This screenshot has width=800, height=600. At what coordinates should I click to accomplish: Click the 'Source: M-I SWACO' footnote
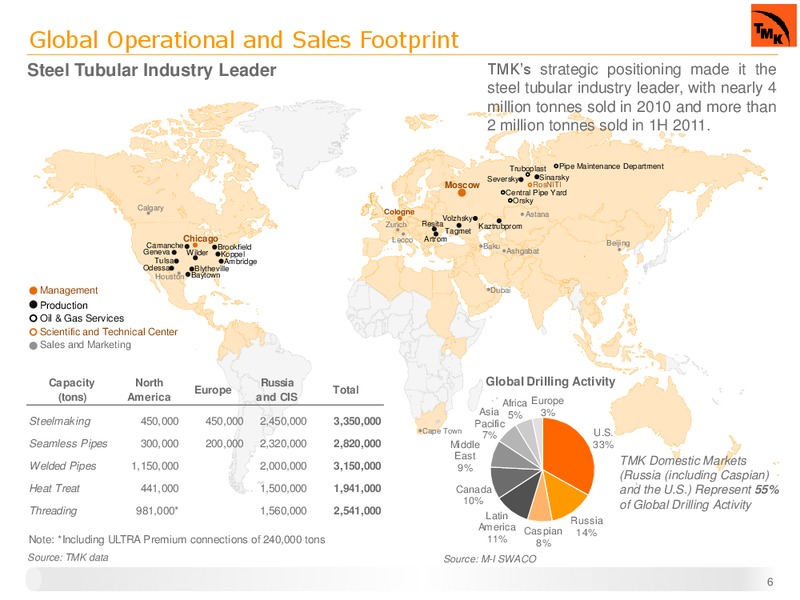point(490,559)
